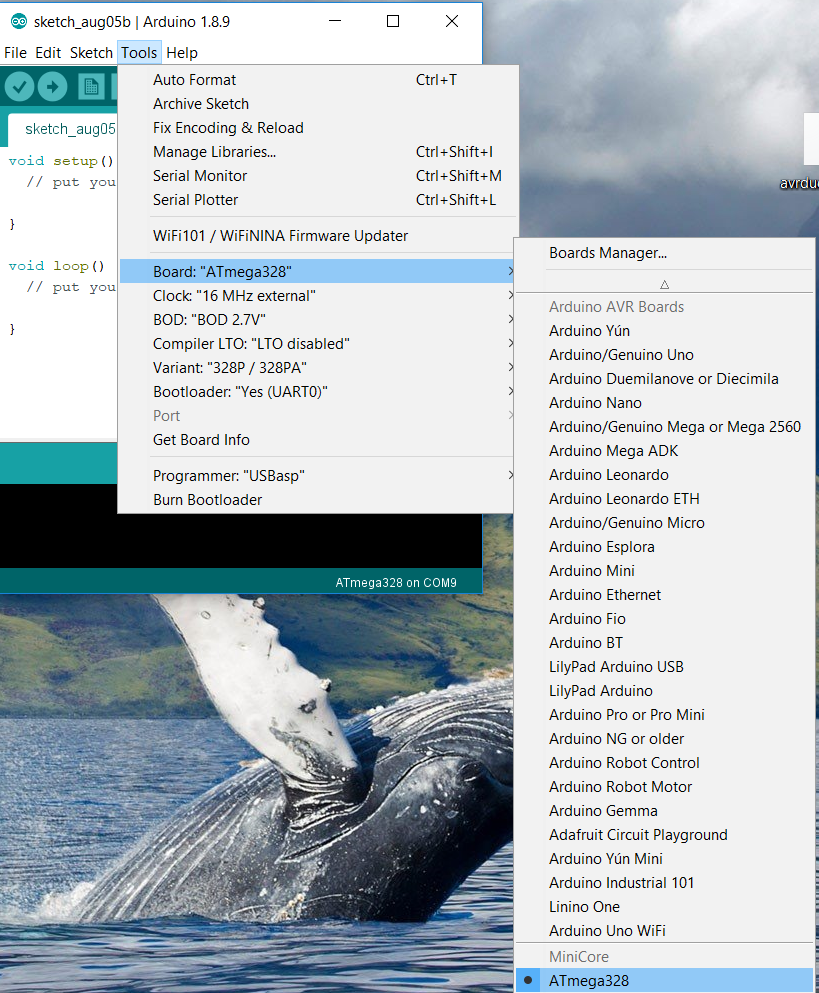
Task: Select Arduino Pro or Pro Mini
Action: pyautogui.click(x=664, y=715)
